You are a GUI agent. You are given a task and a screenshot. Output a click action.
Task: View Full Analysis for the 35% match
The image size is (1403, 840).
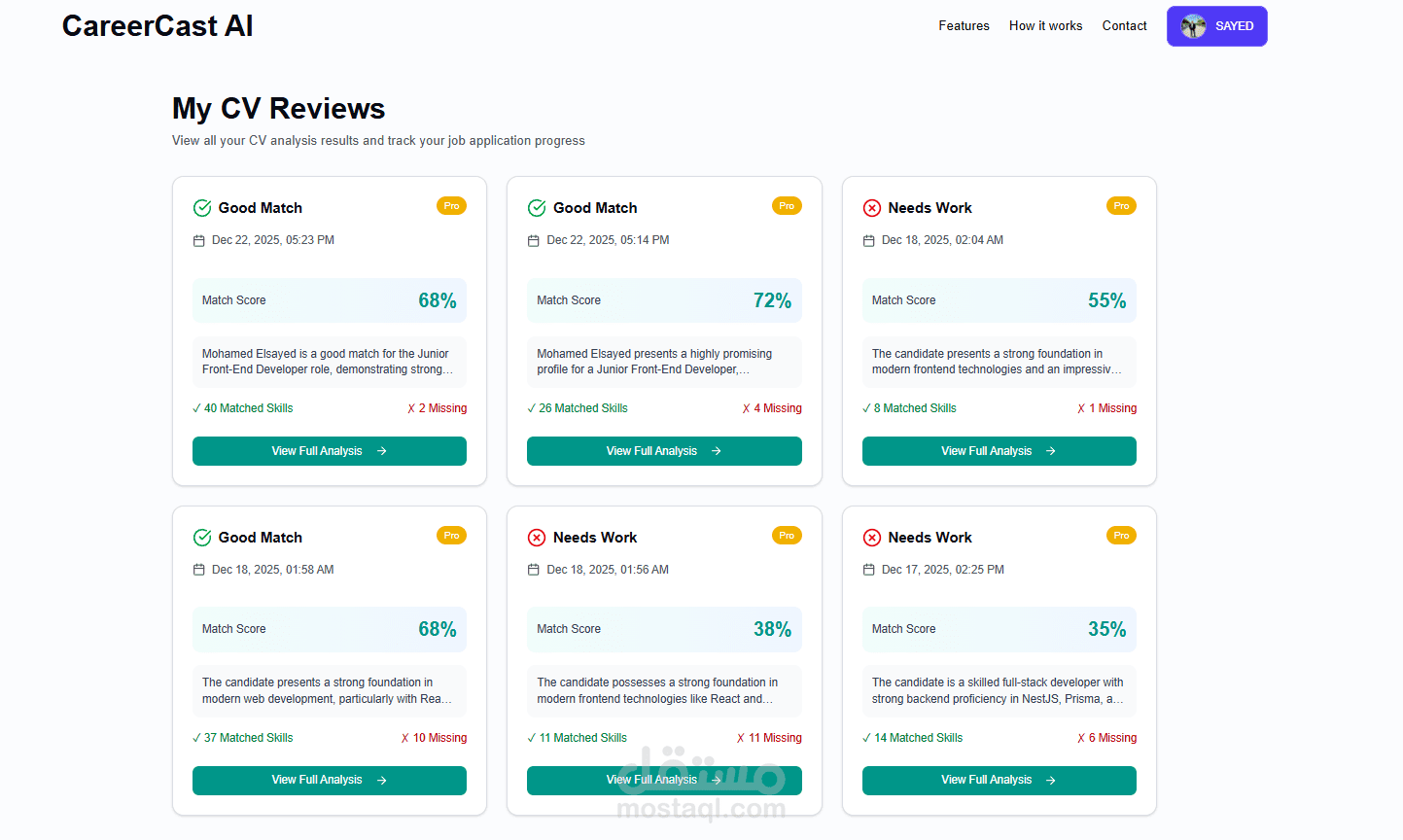[x=999, y=780]
